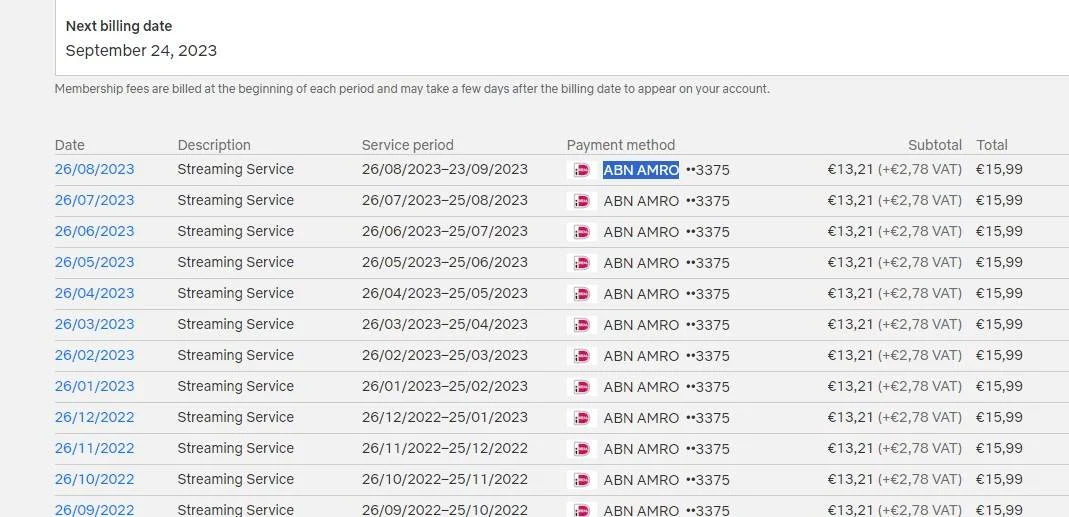Click iDEAL icon in 26/04/2023 row
The height and width of the screenshot is (517, 1069).
click(582, 294)
